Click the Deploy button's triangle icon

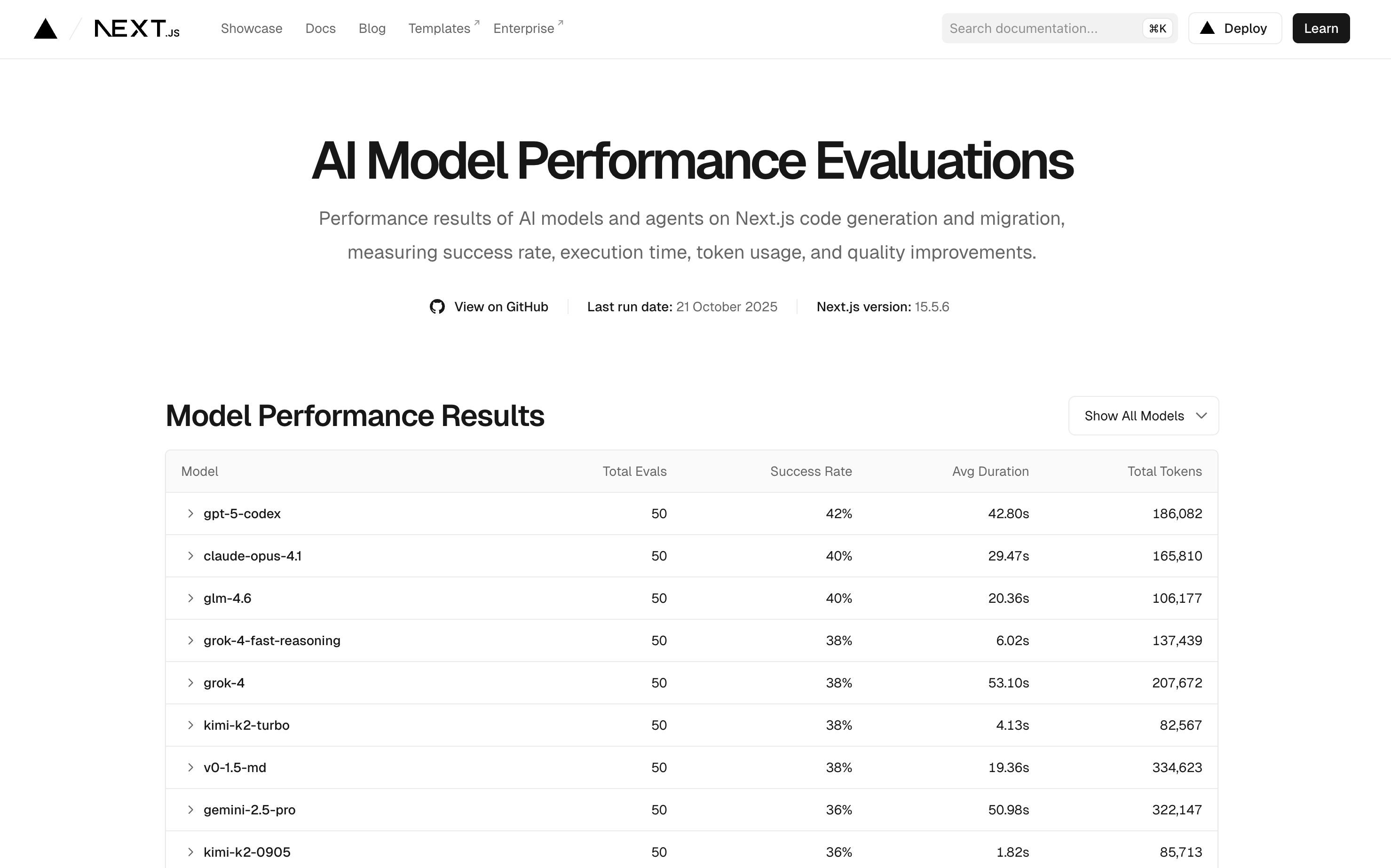1207,28
